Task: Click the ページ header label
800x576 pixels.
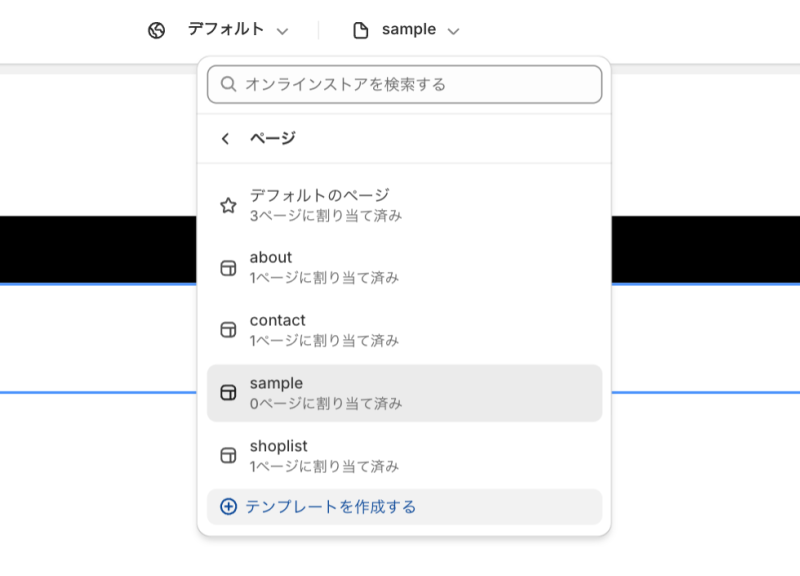Action: (272, 138)
